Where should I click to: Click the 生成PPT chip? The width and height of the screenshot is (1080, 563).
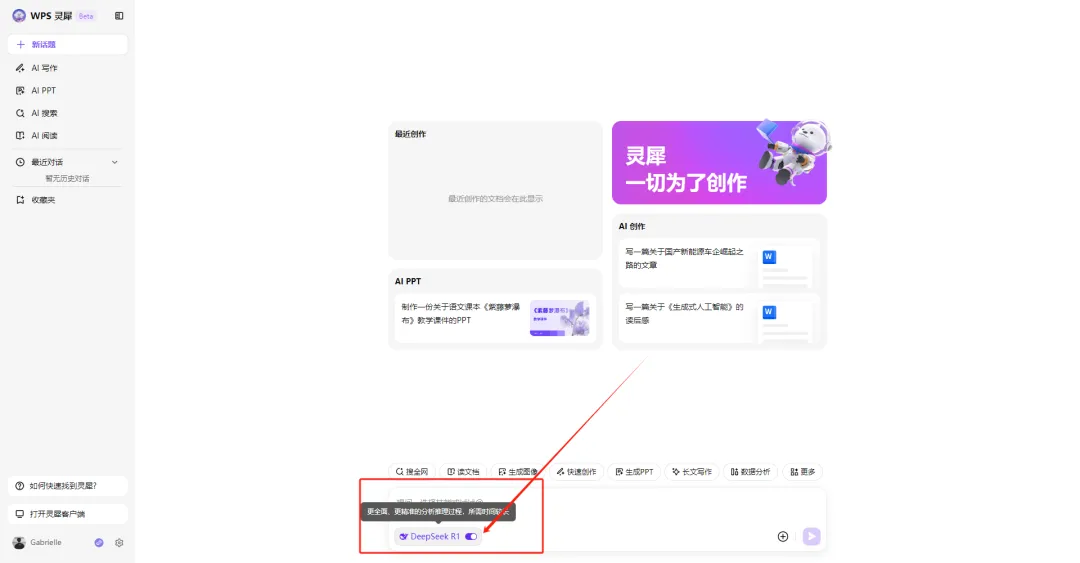[634, 472]
